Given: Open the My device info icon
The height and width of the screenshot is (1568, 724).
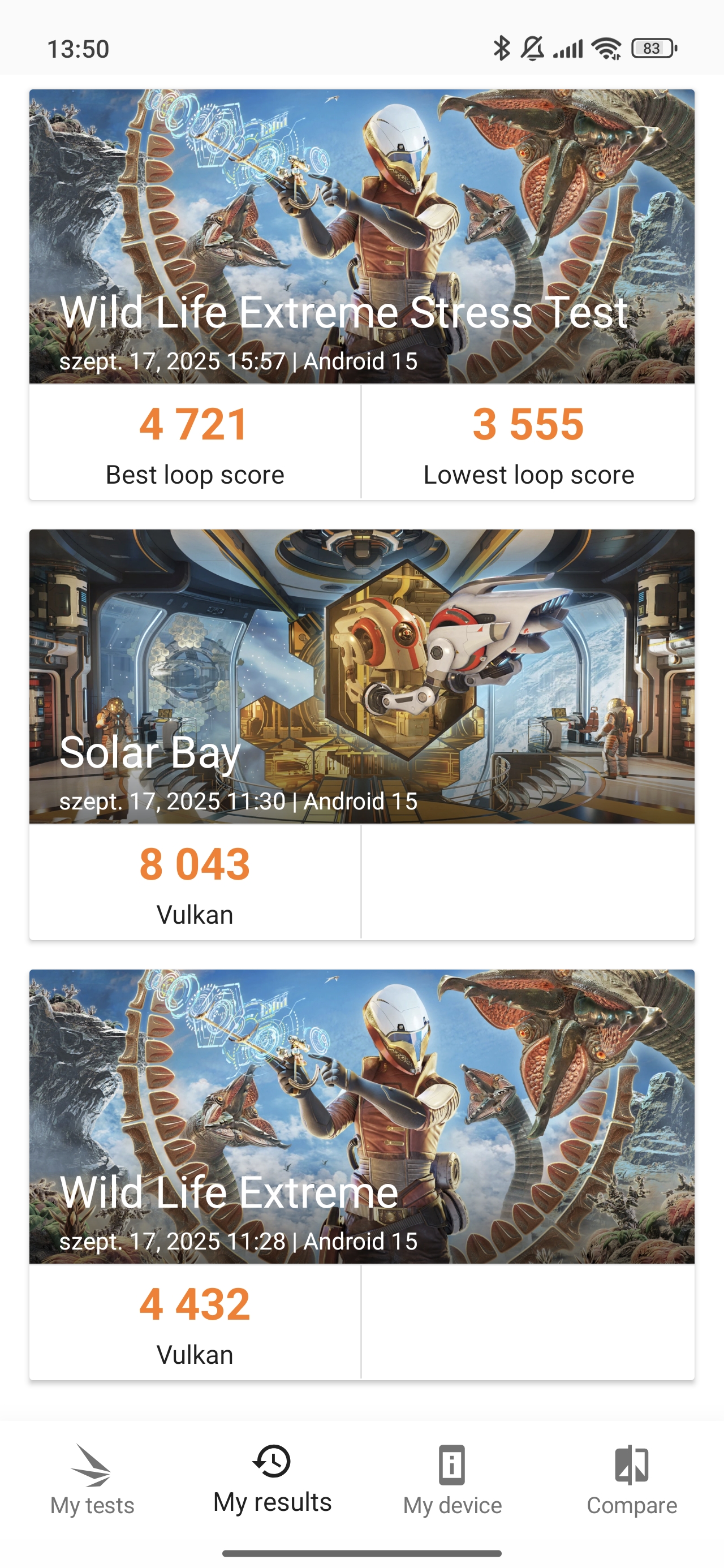Looking at the screenshot, I should 452,1465.
